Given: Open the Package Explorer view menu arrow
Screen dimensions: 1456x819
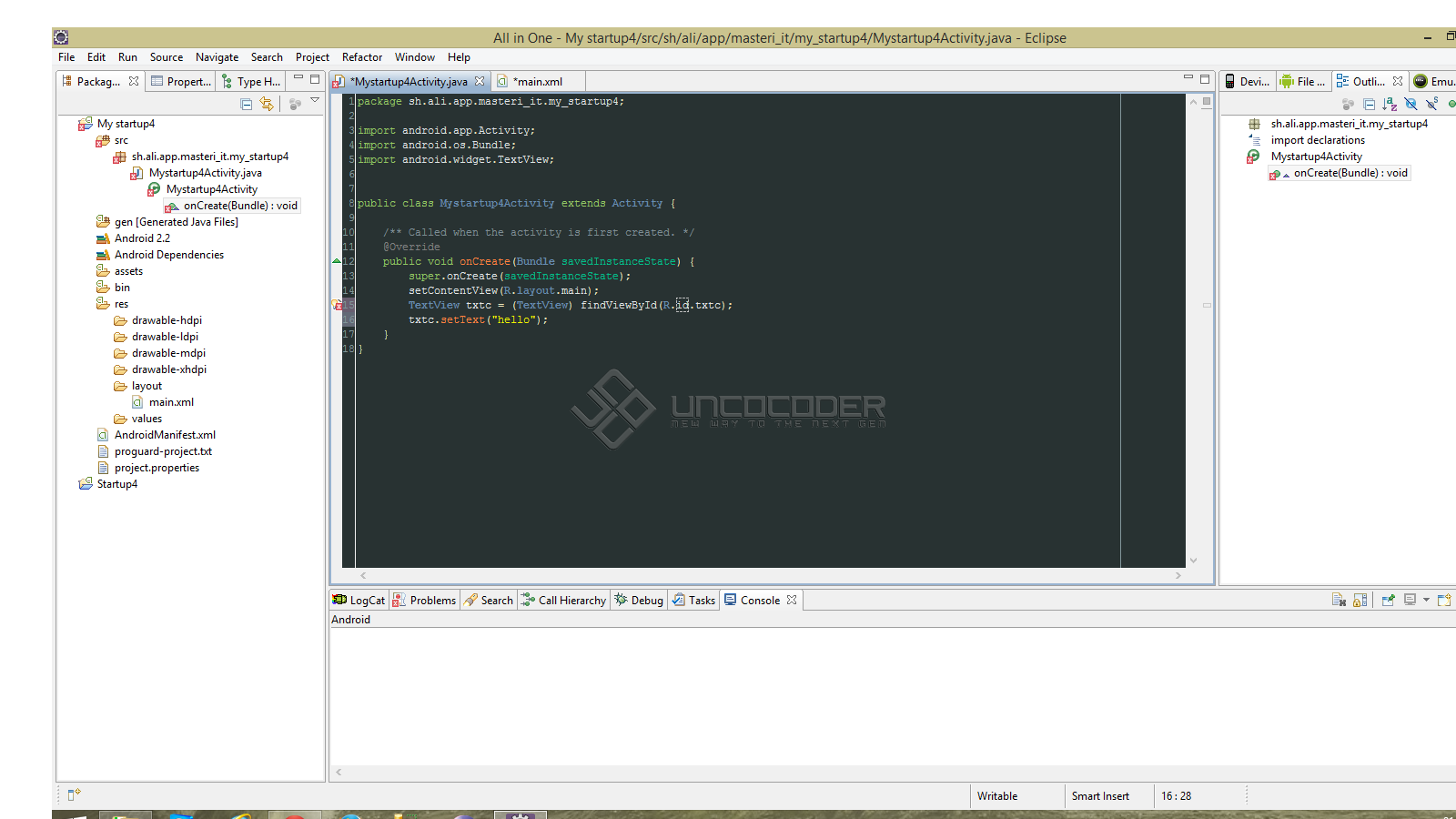Looking at the screenshot, I should (x=315, y=100).
